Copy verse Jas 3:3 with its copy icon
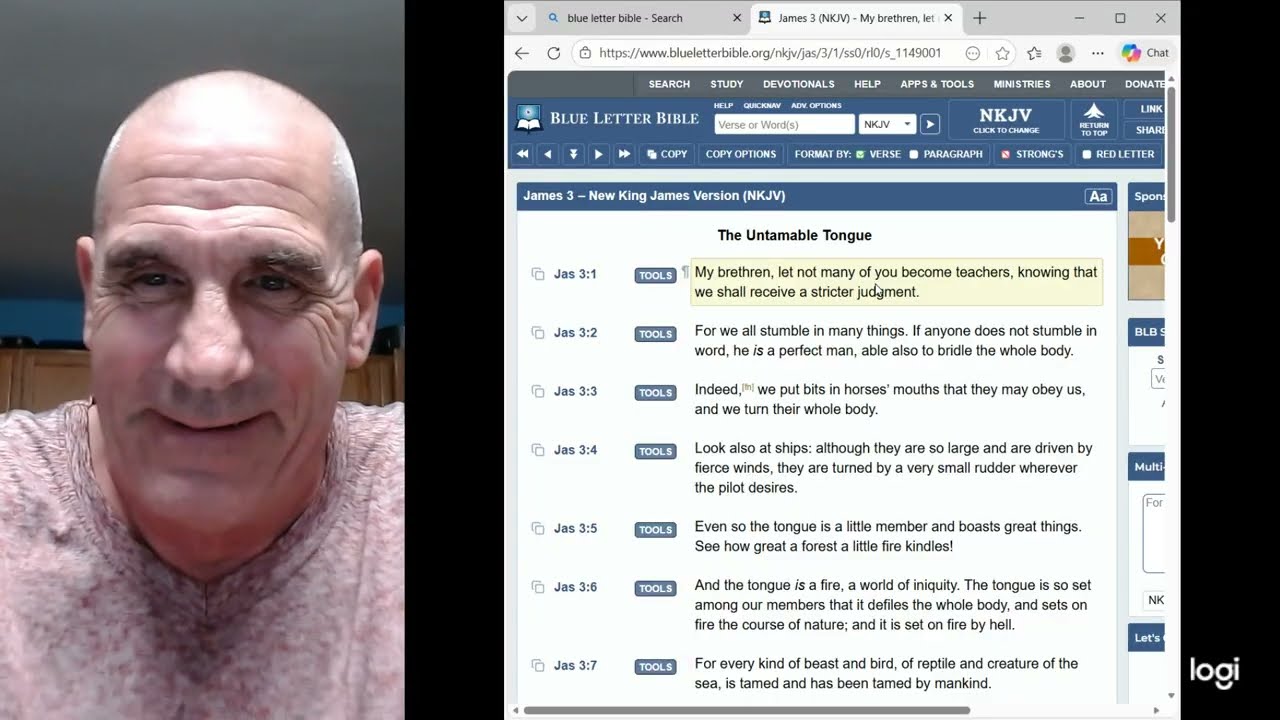Screen dimensions: 1280x720 (x=538, y=392)
